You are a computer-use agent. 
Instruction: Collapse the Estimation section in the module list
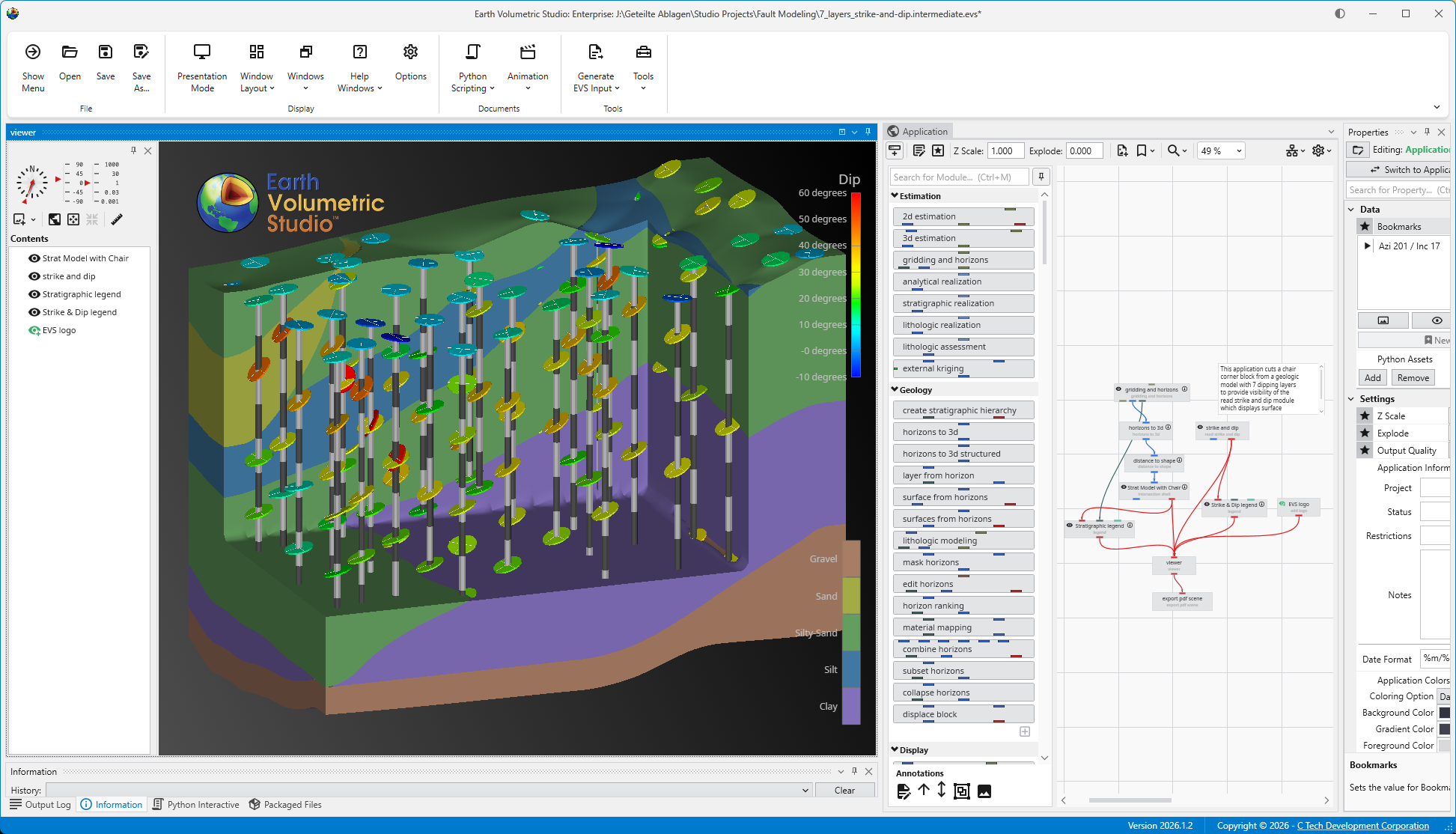(x=895, y=195)
